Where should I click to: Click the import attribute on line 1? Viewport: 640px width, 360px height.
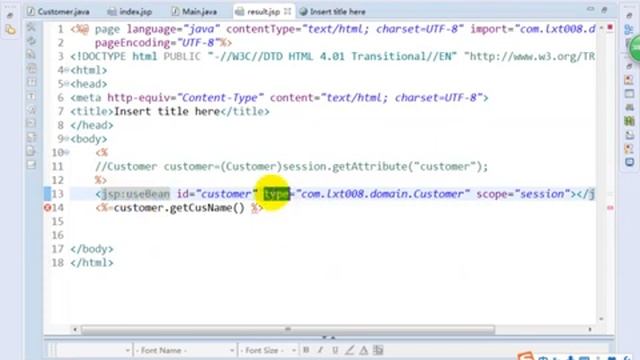[x=533, y=29]
